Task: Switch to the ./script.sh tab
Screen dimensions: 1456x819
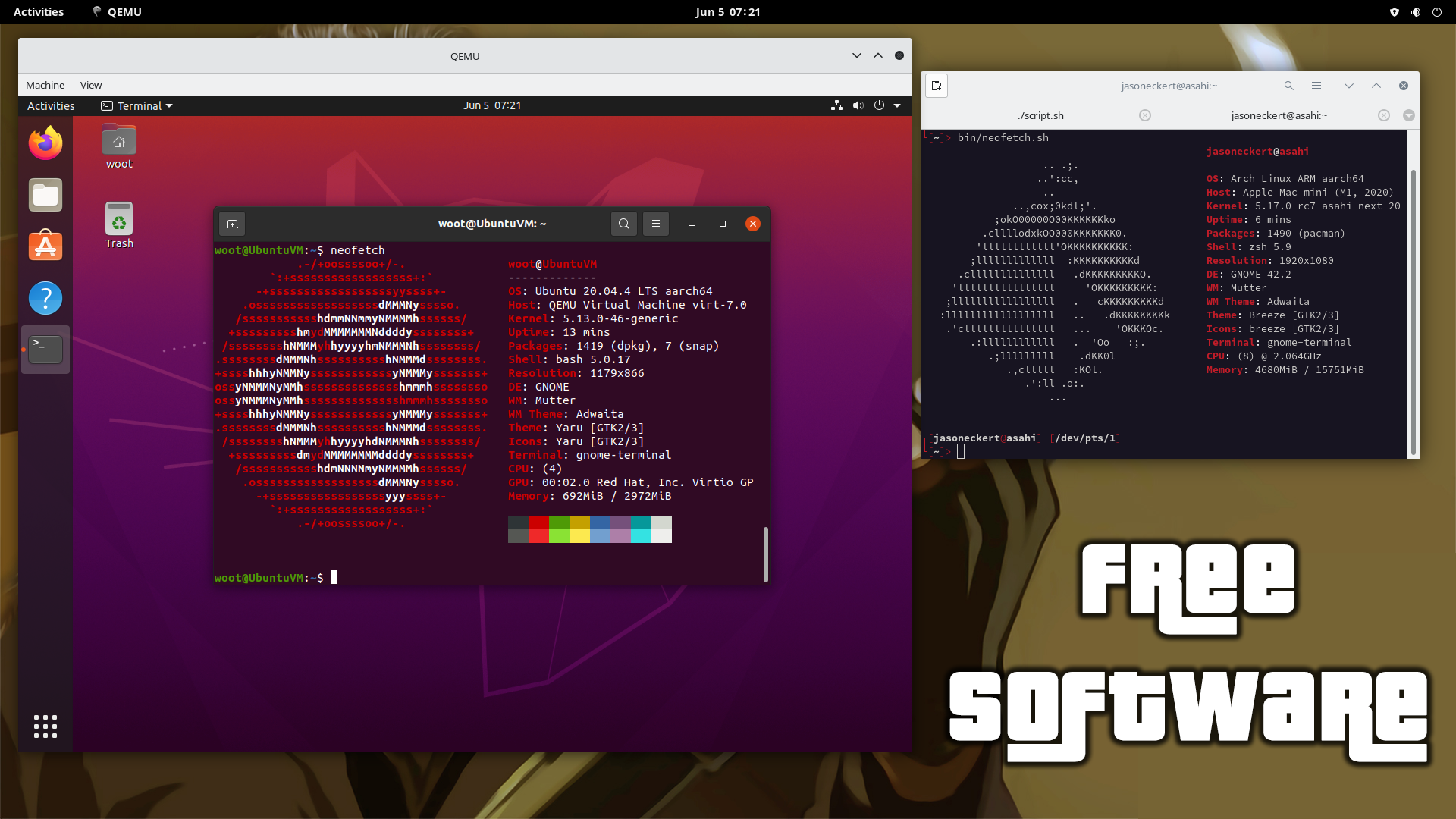Action: [x=1042, y=115]
